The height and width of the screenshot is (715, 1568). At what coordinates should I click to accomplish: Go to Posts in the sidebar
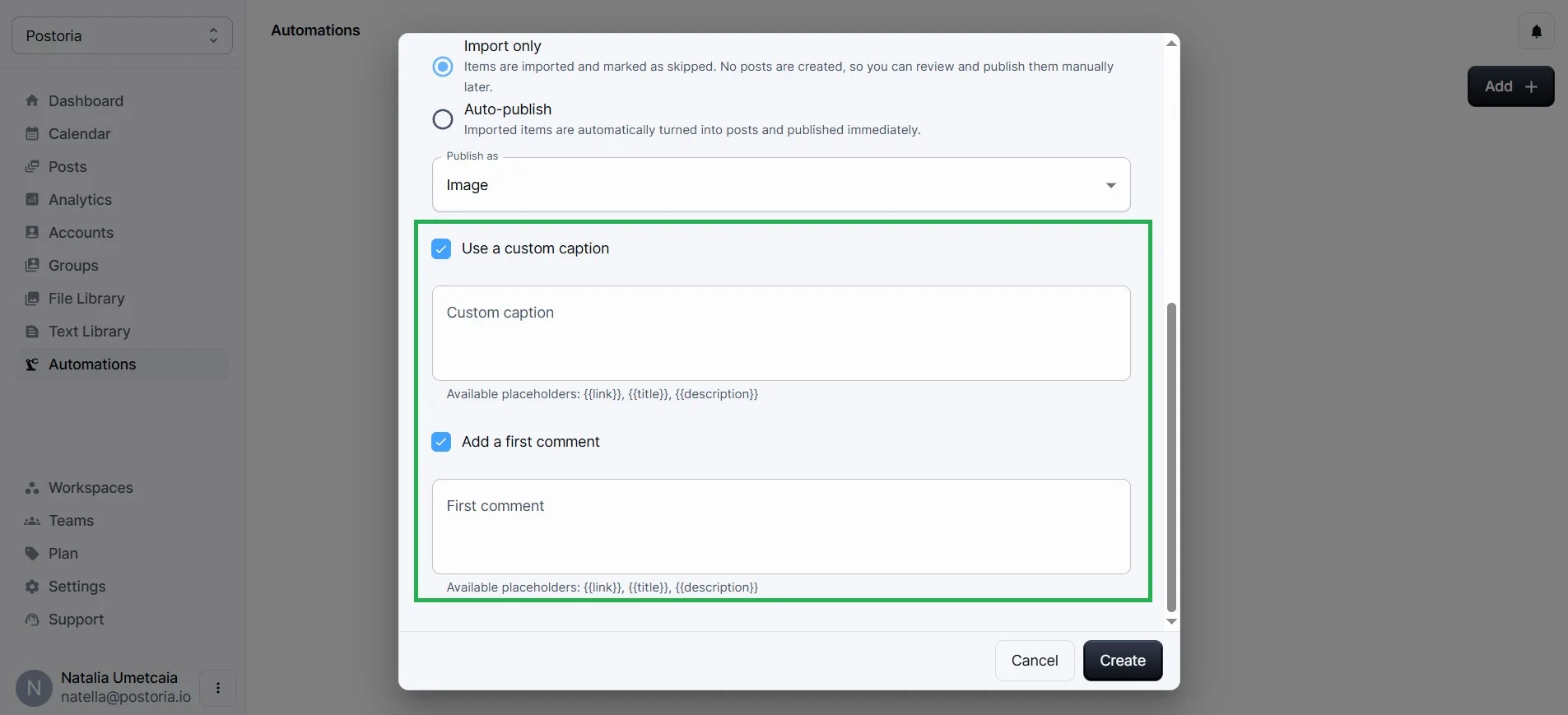coord(67,167)
